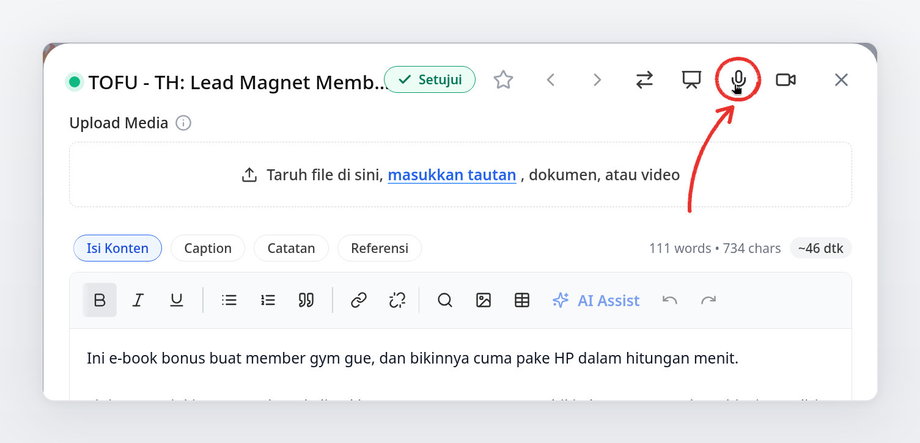Screen dimensions: 920x443
Task: Open AI Assist
Action: [596, 300]
